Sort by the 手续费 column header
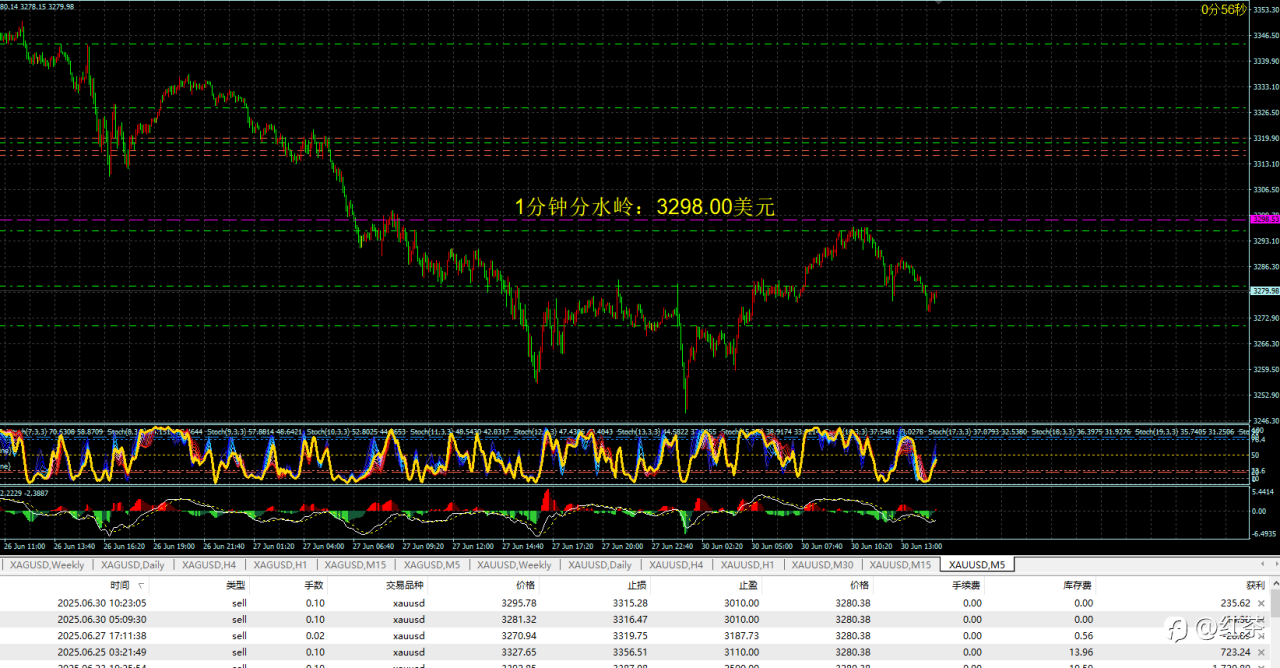The width and height of the screenshot is (1280, 668). click(966, 586)
